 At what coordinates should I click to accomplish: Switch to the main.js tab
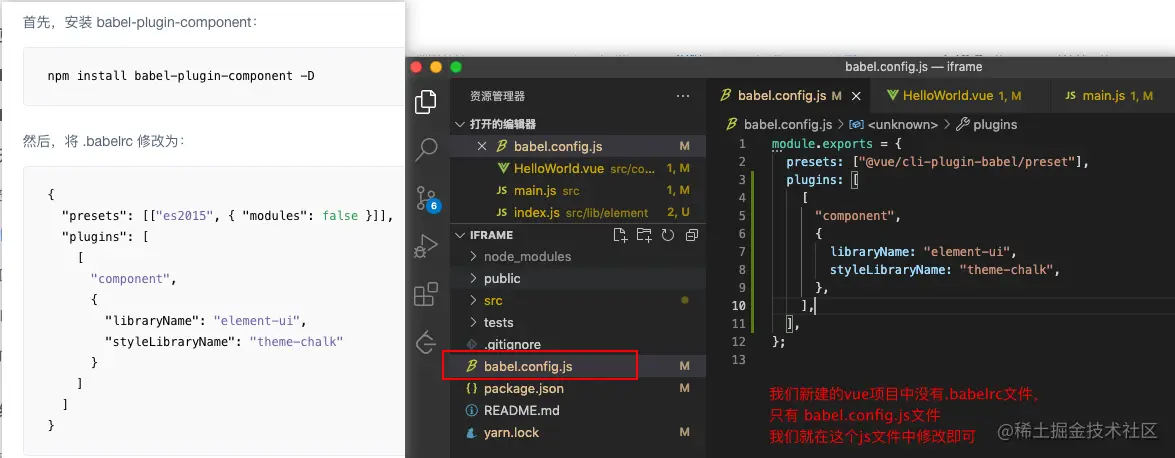1111,96
